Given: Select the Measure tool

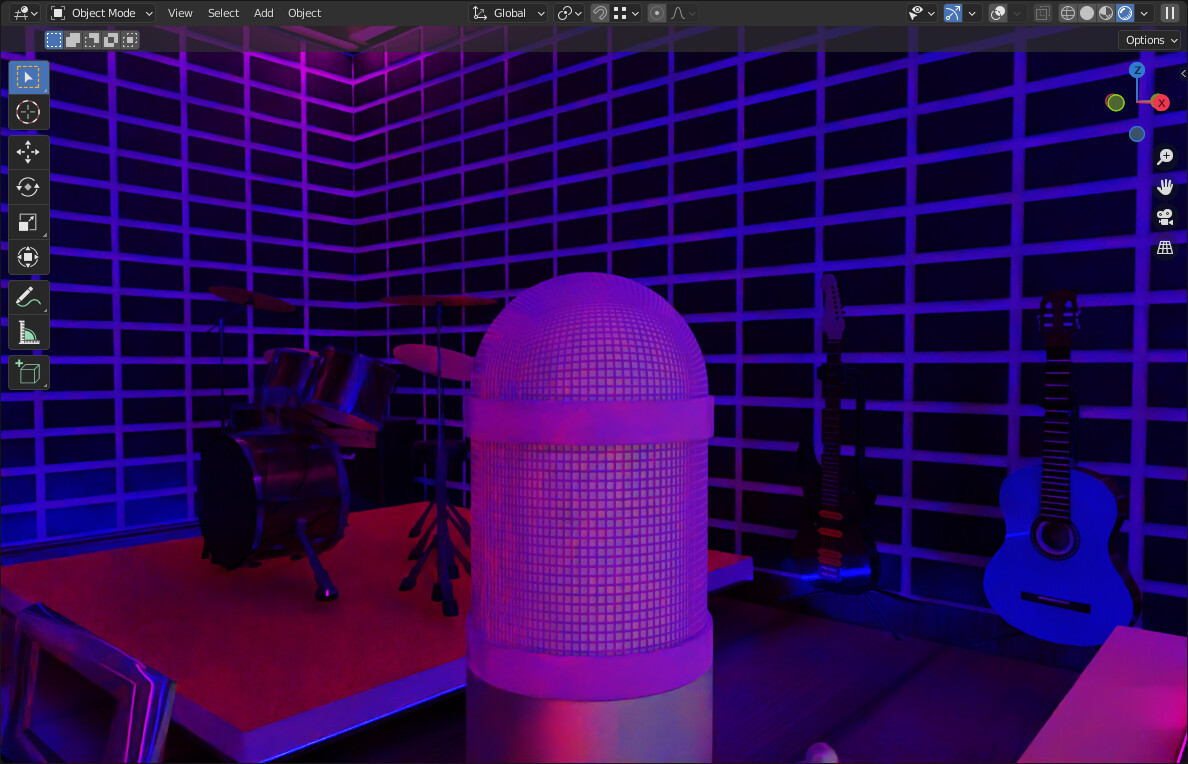Looking at the screenshot, I should (28, 332).
